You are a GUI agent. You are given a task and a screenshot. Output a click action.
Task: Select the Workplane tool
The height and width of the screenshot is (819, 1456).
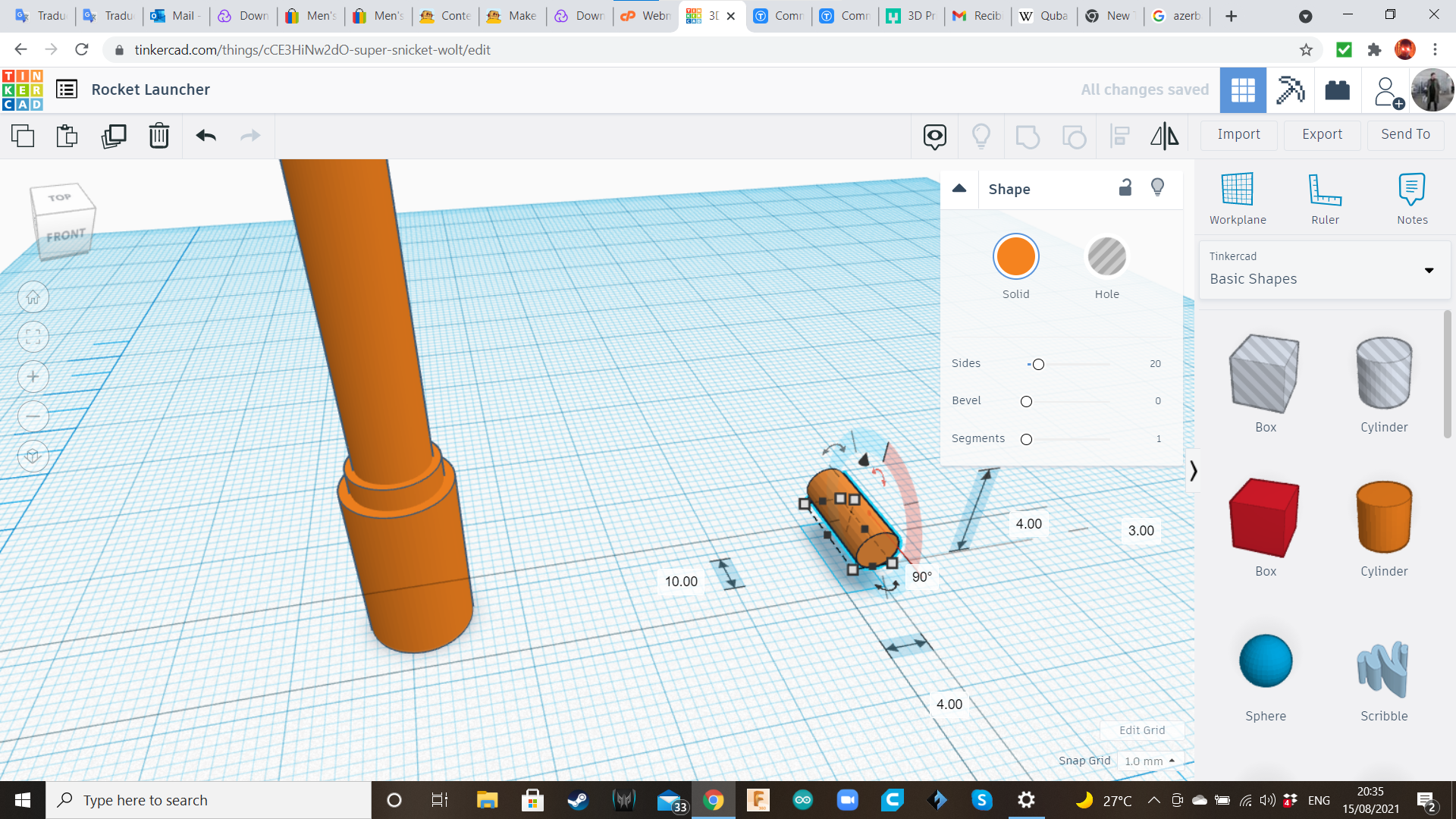click(x=1239, y=197)
